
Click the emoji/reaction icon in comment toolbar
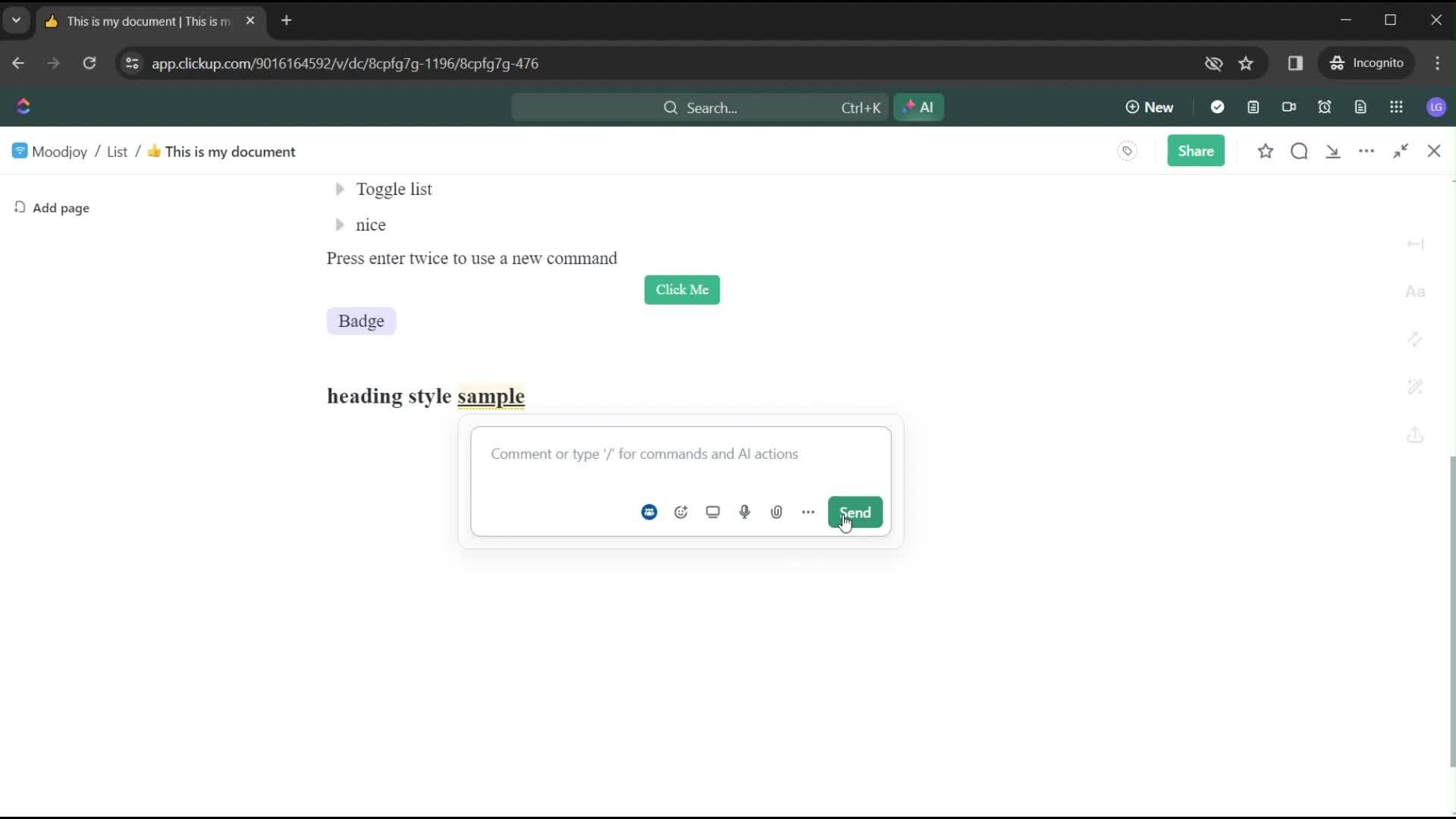[680, 512]
